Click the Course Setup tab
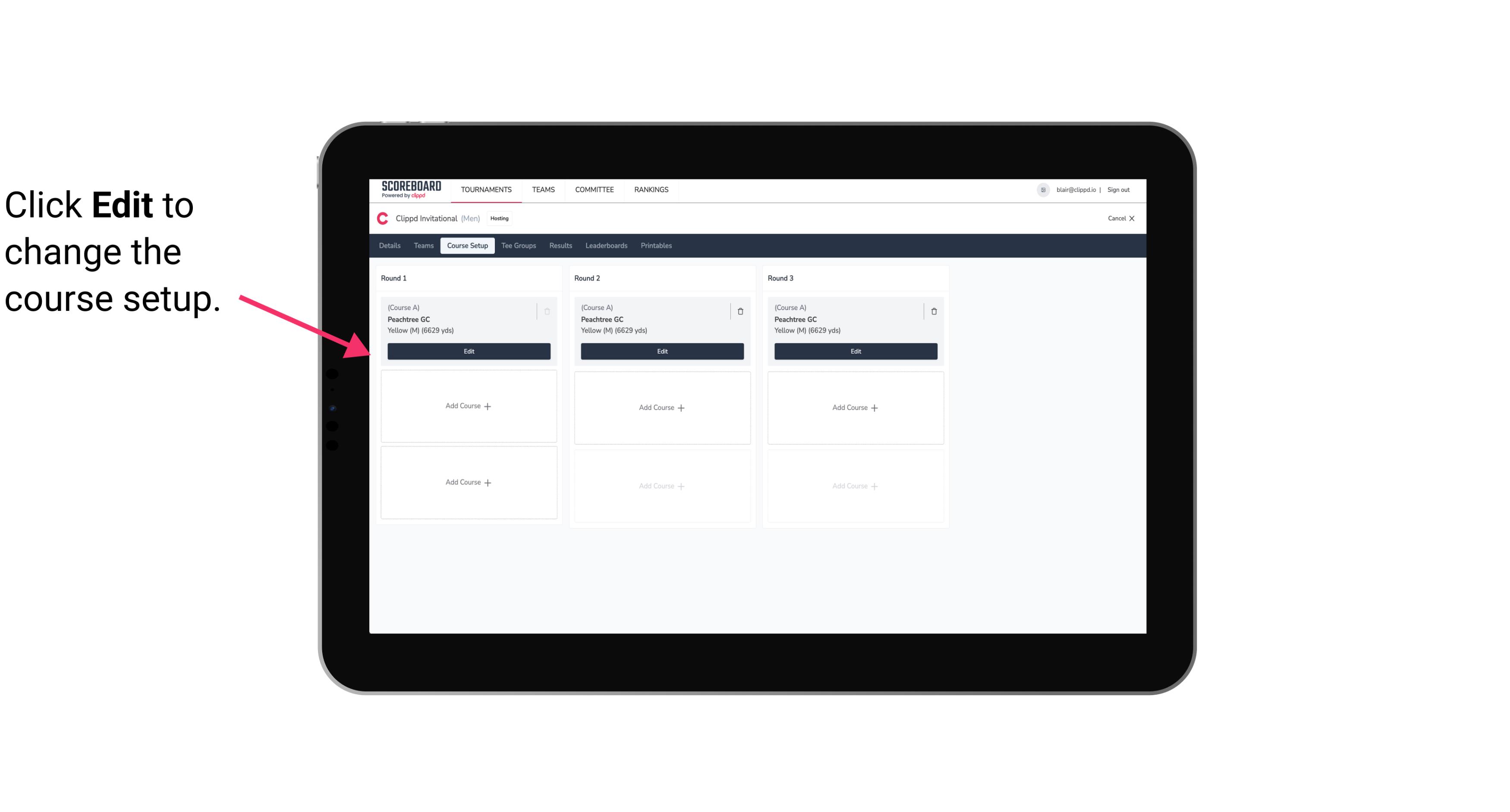This screenshot has width=1510, height=812. click(x=467, y=245)
